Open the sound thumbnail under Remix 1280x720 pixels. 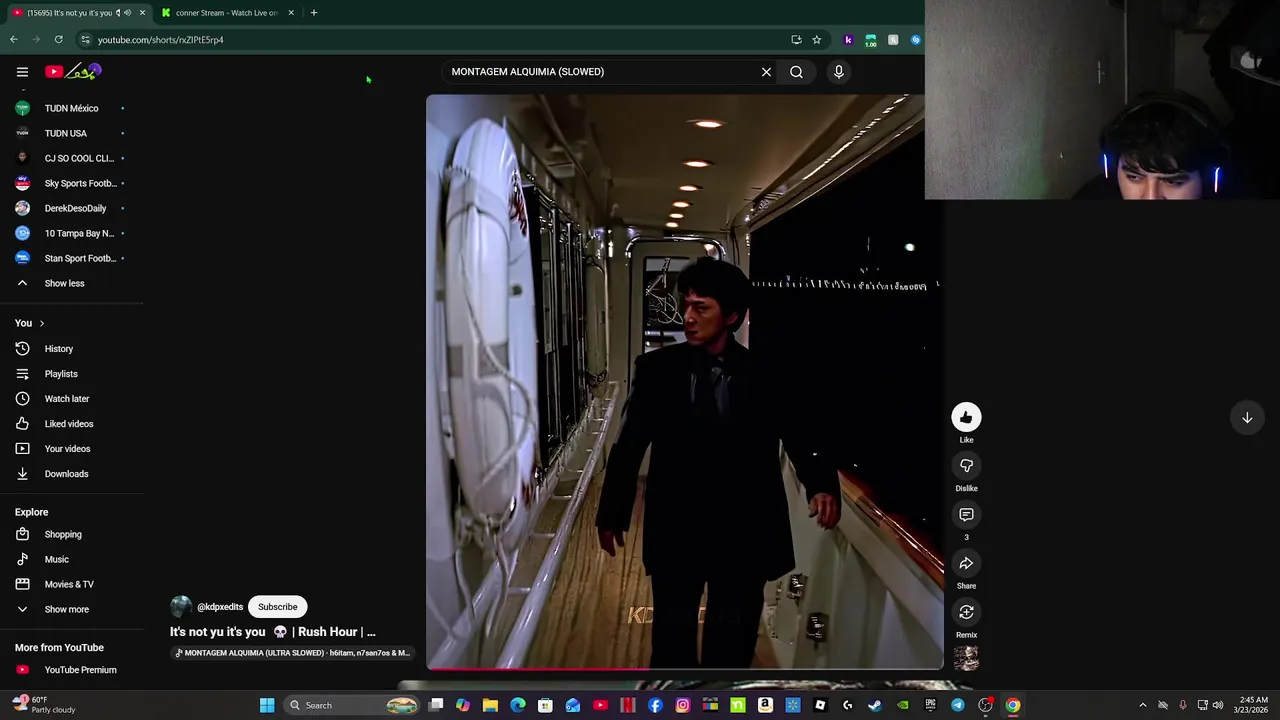pos(966,658)
